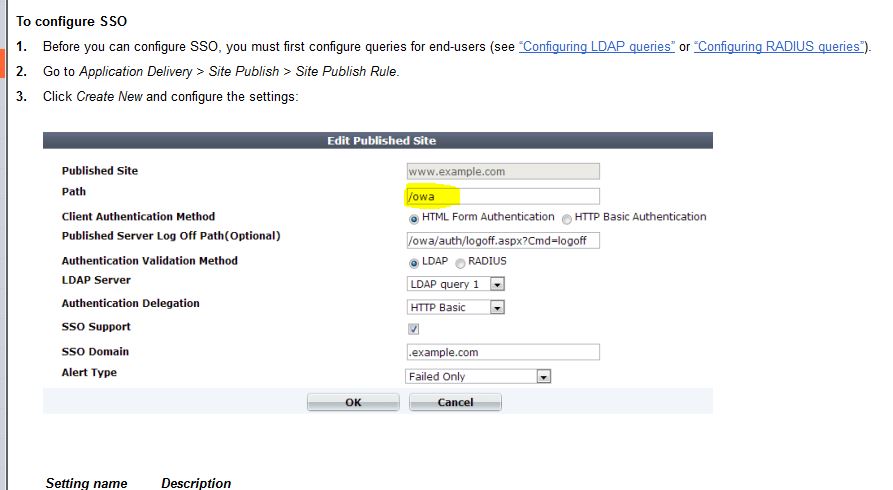Click the "Description" column header
This screenshot has height=490, width=893.
click(x=196, y=483)
